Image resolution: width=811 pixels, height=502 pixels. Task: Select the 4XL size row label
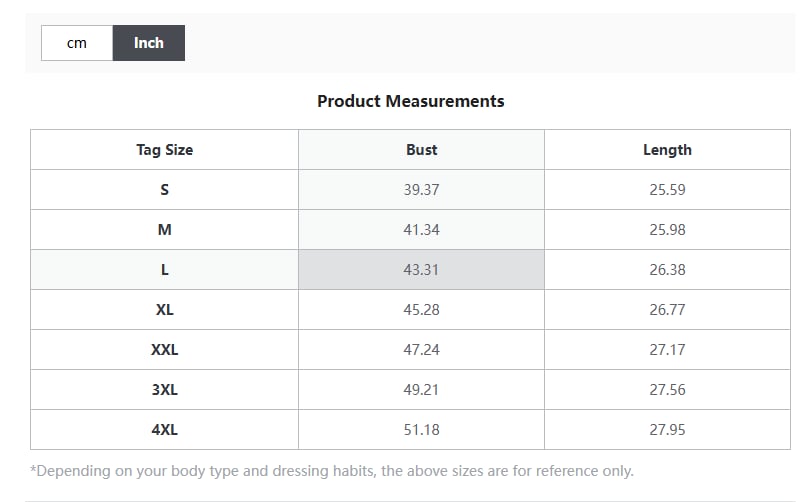pos(164,430)
